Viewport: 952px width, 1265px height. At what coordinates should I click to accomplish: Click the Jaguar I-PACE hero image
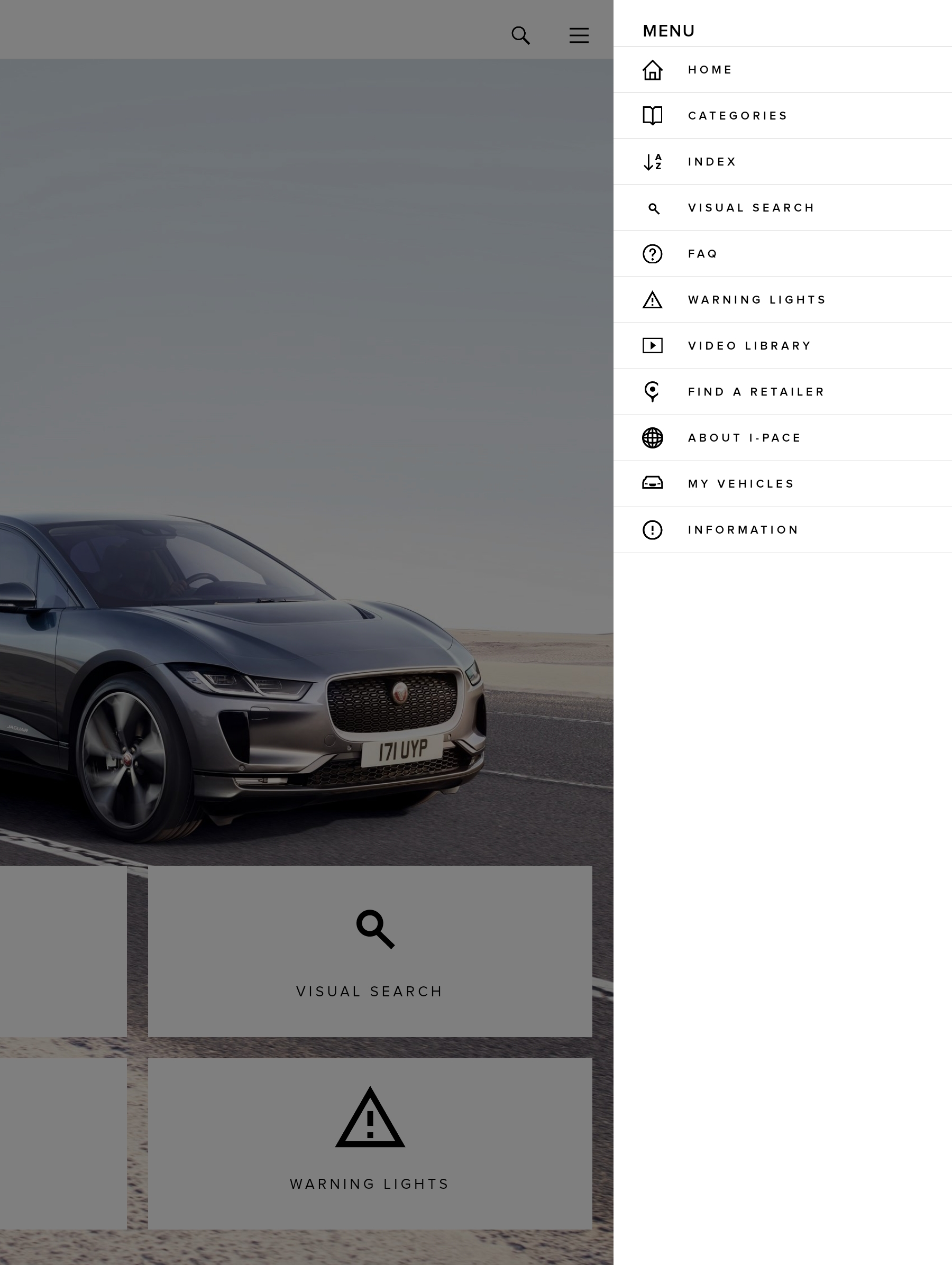click(306, 462)
